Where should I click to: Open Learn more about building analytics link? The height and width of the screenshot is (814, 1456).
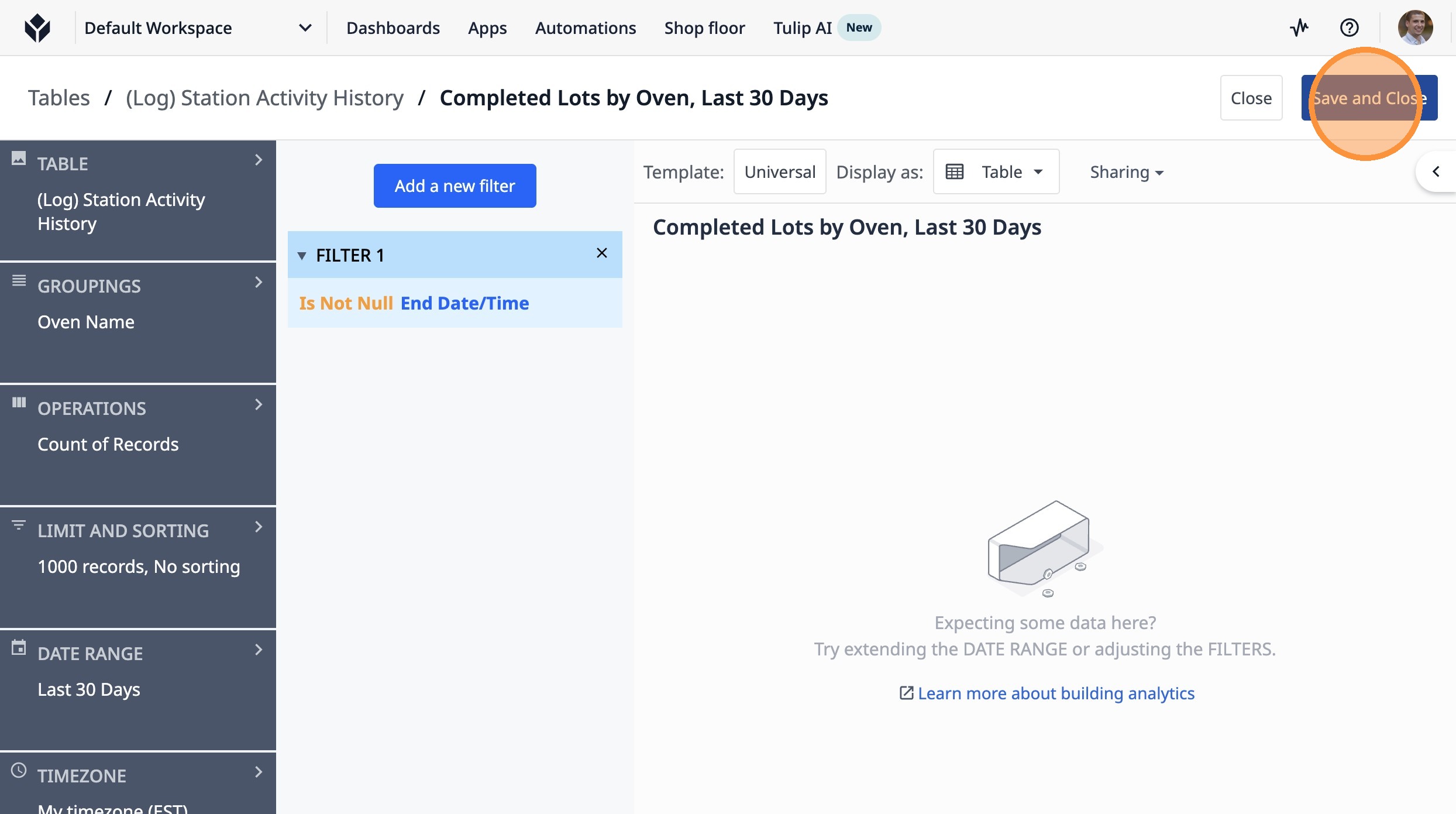(x=1055, y=693)
